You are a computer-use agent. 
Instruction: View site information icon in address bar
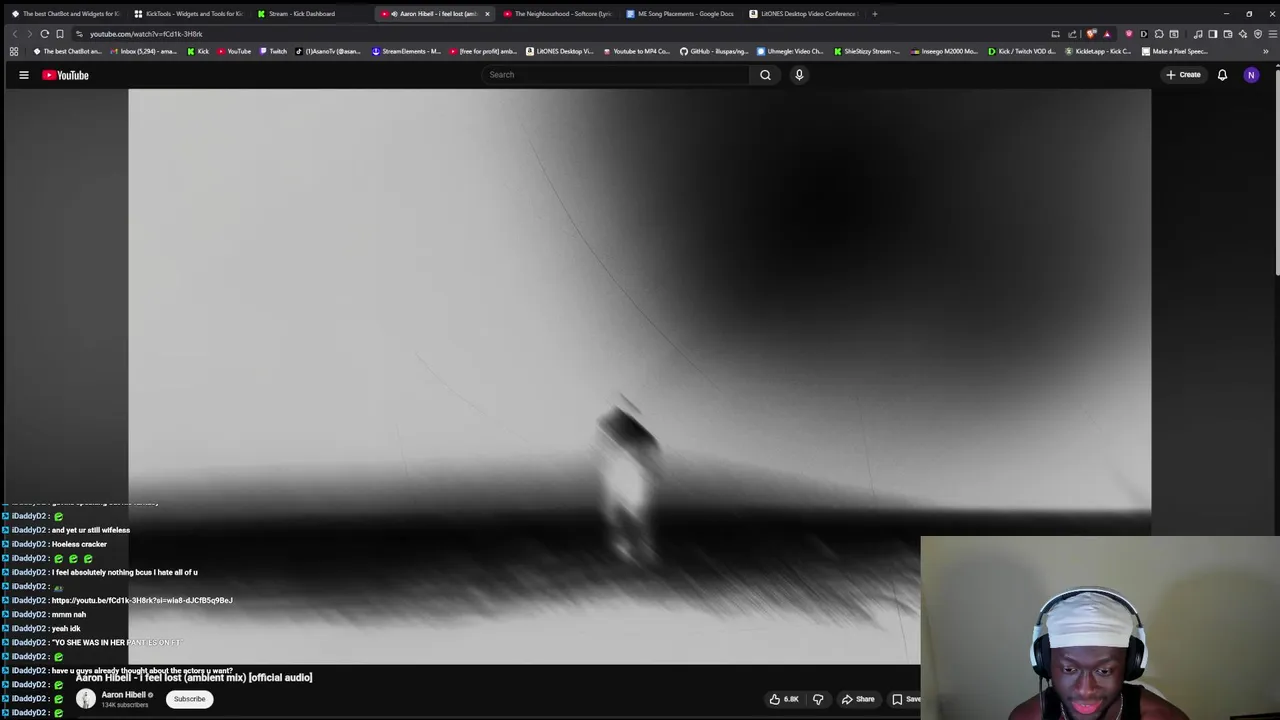click(x=79, y=34)
